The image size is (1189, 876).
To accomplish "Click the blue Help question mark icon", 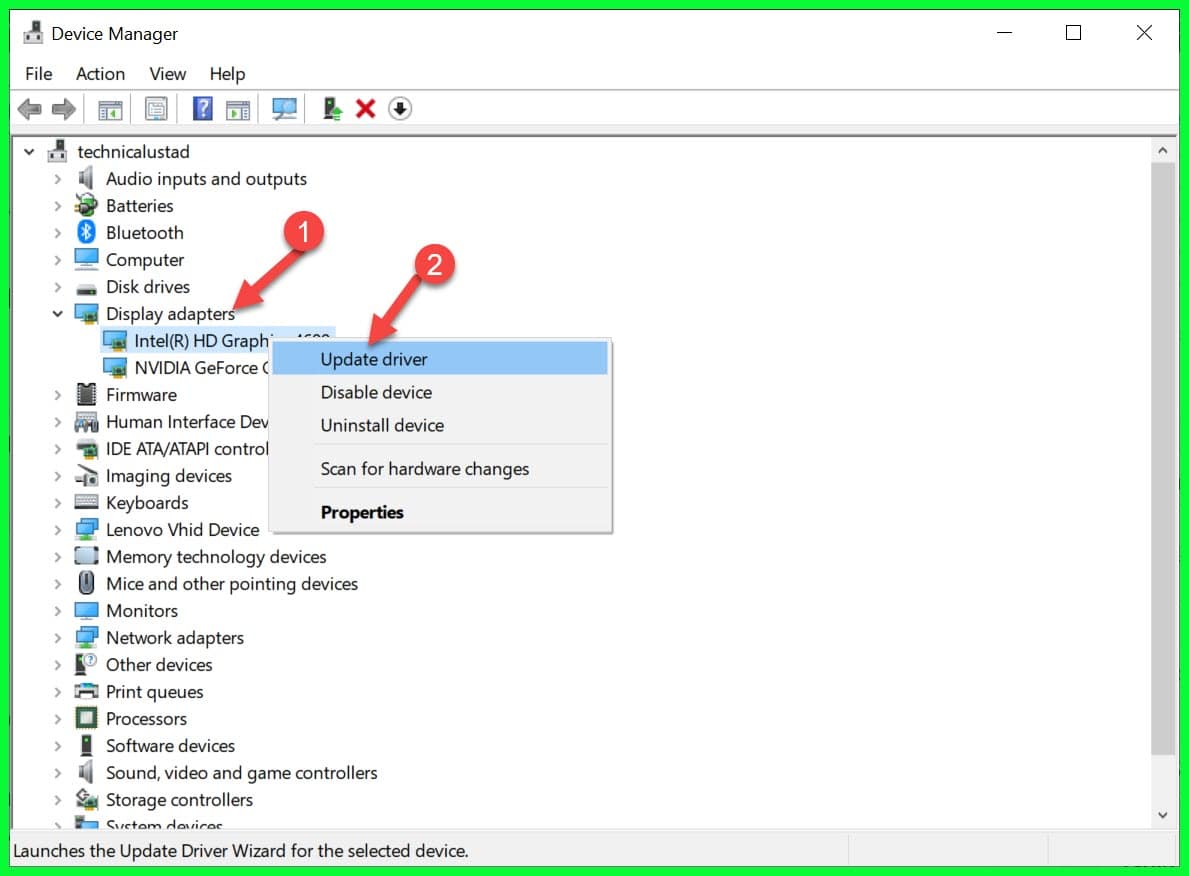I will tap(203, 109).
